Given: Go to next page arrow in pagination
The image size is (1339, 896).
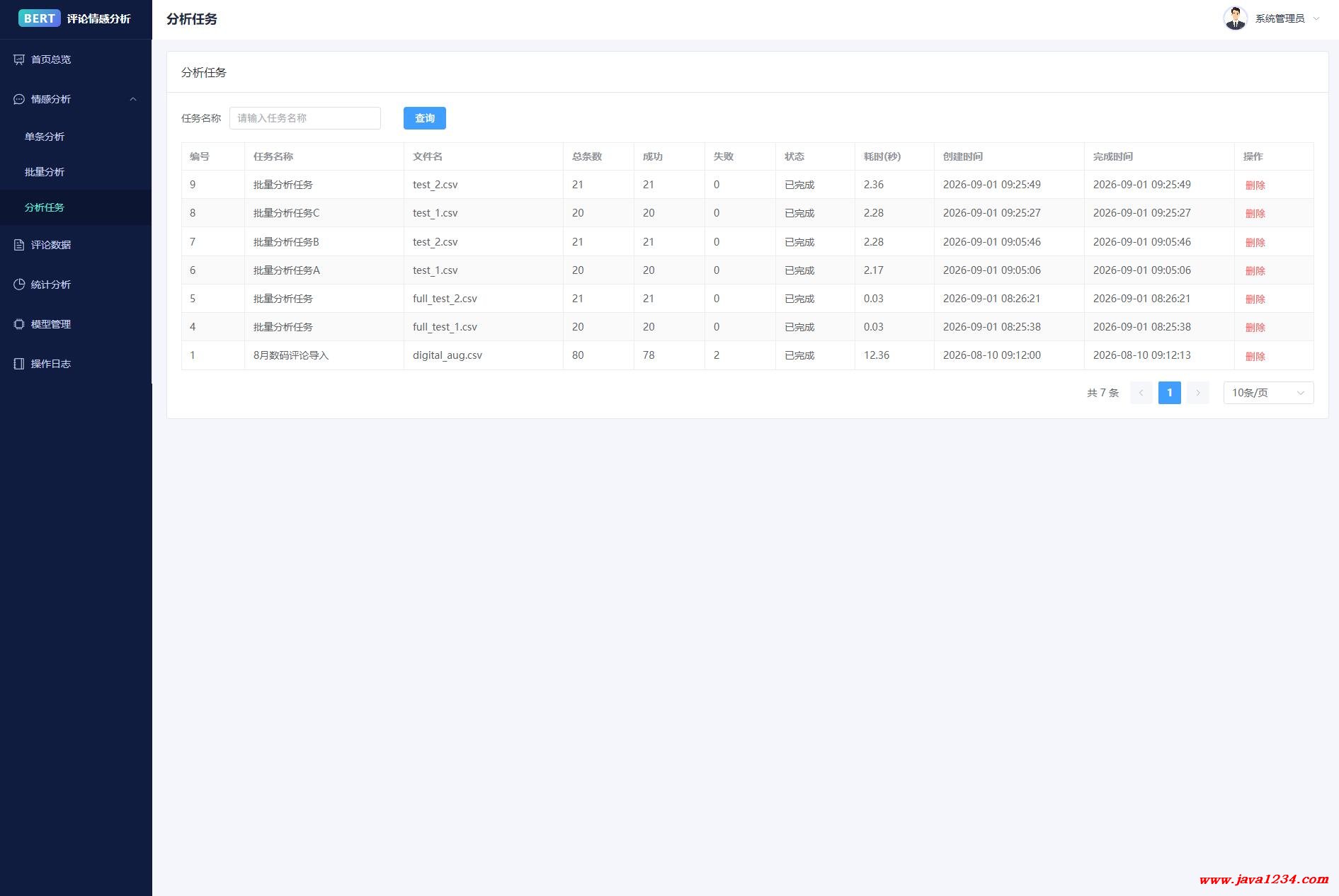Looking at the screenshot, I should [x=1198, y=393].
